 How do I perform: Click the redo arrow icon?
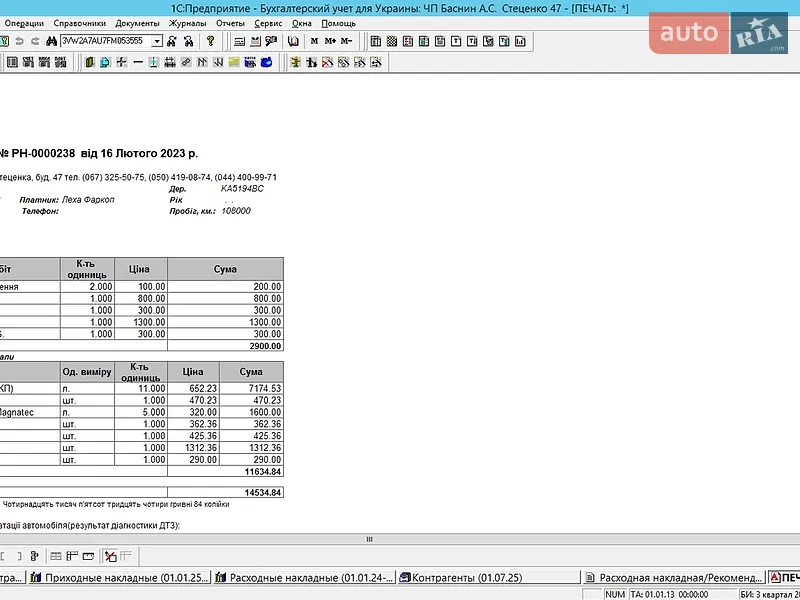pos(35,41)
